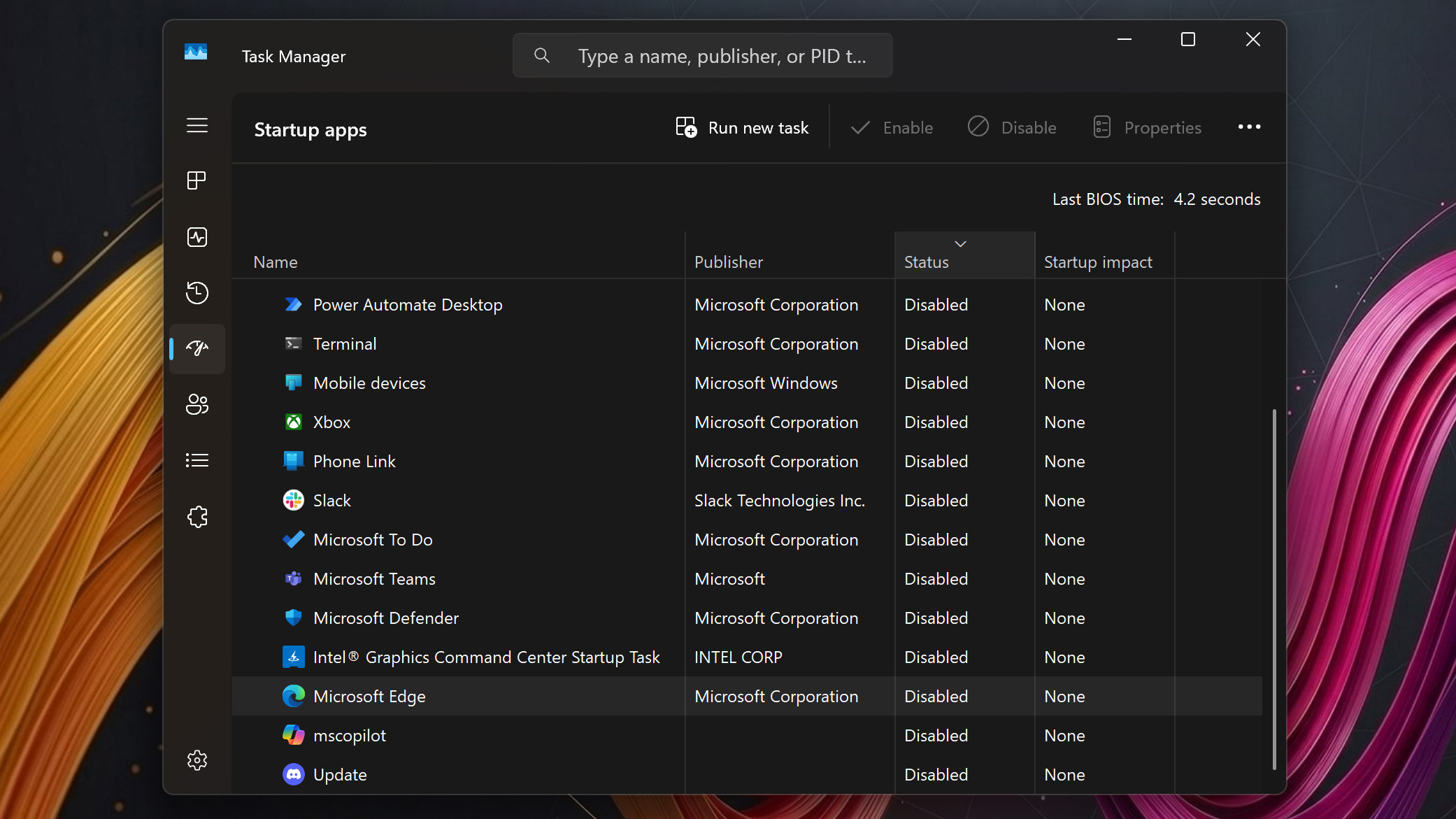Open the Users page icon
The image size is (1456, 819).
(197, 404)
